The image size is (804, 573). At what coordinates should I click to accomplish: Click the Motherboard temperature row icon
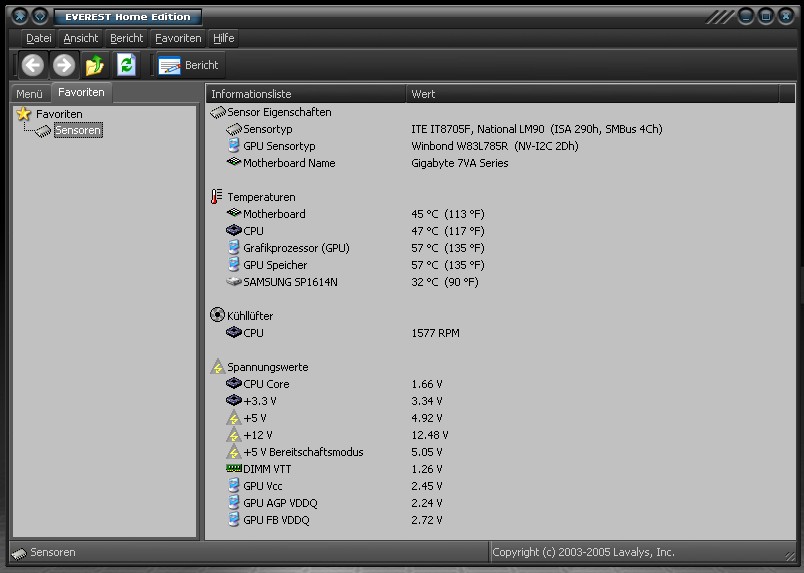pos(234,213)
